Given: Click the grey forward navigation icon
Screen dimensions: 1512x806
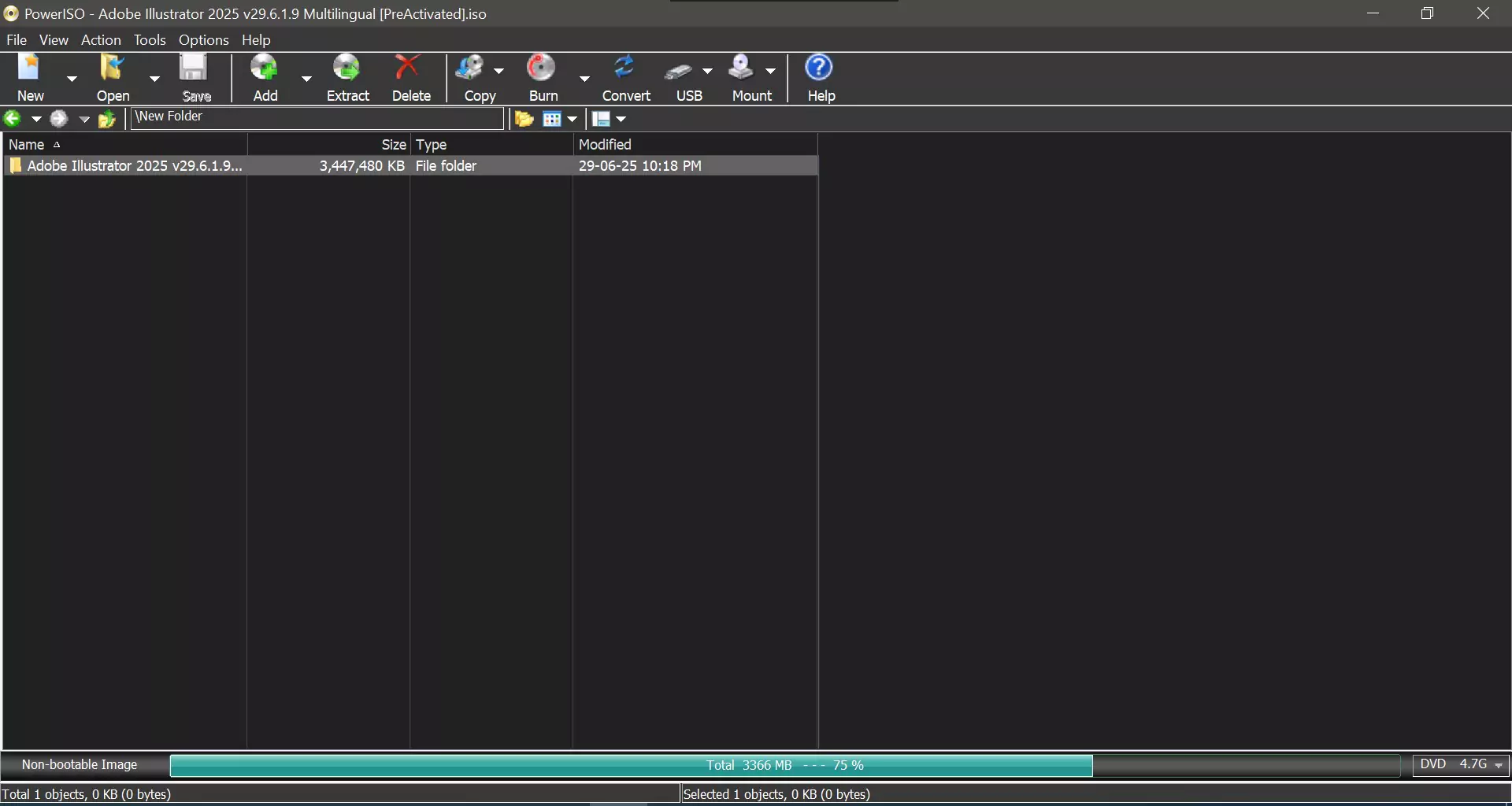Looking at the screenshot, I should tap(59, 119).
